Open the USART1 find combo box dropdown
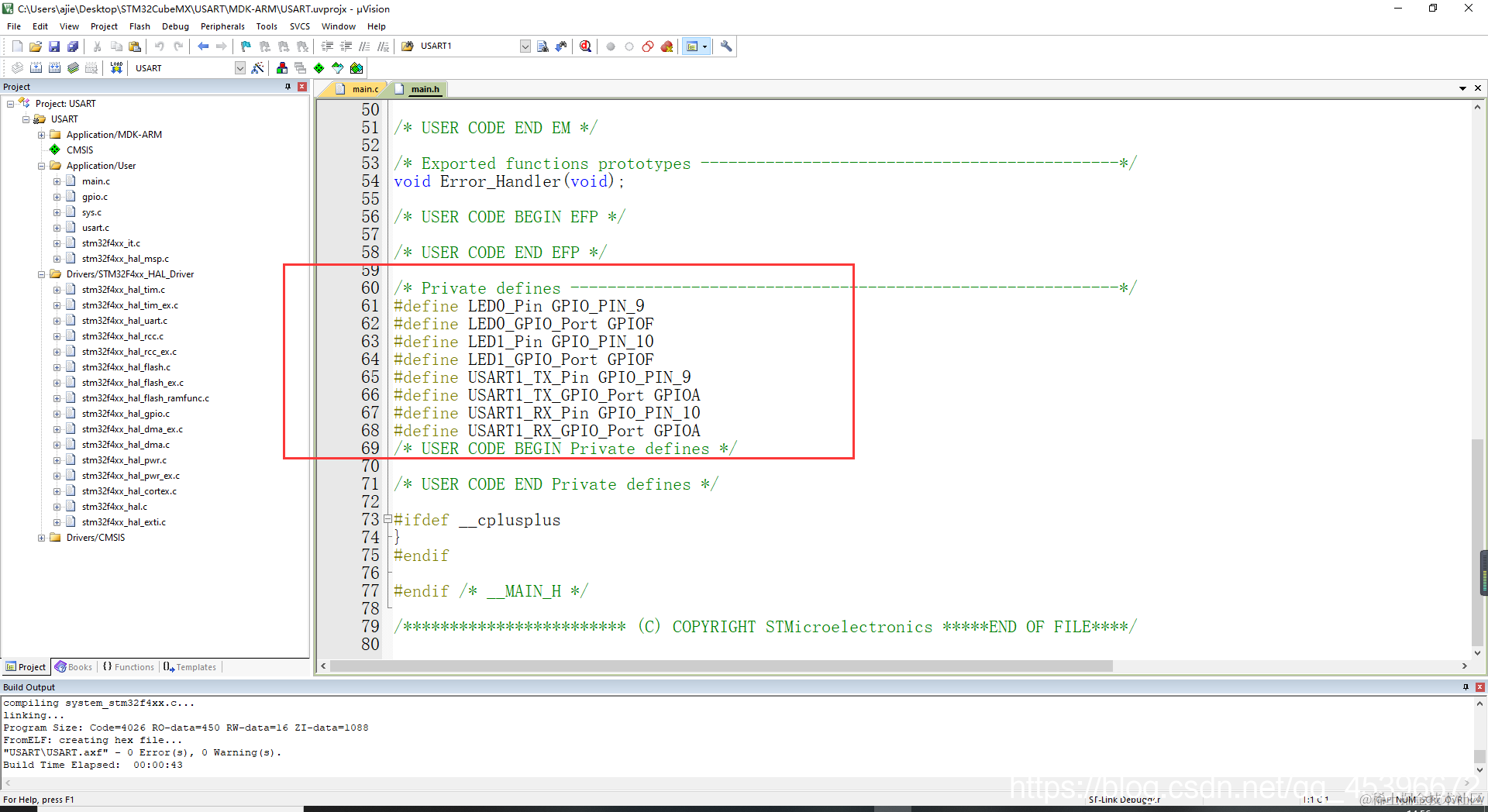1488x812 pixels. (x=525, y=46)
